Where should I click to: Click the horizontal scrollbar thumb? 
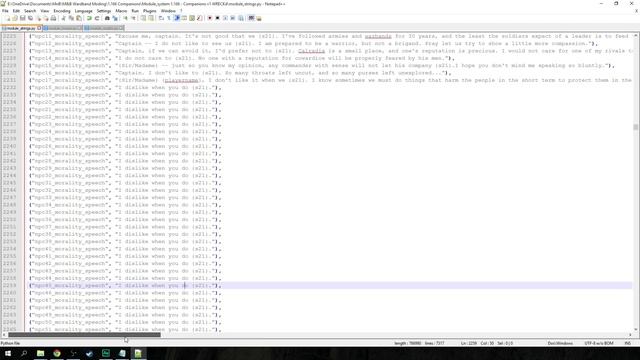point(84,335)
